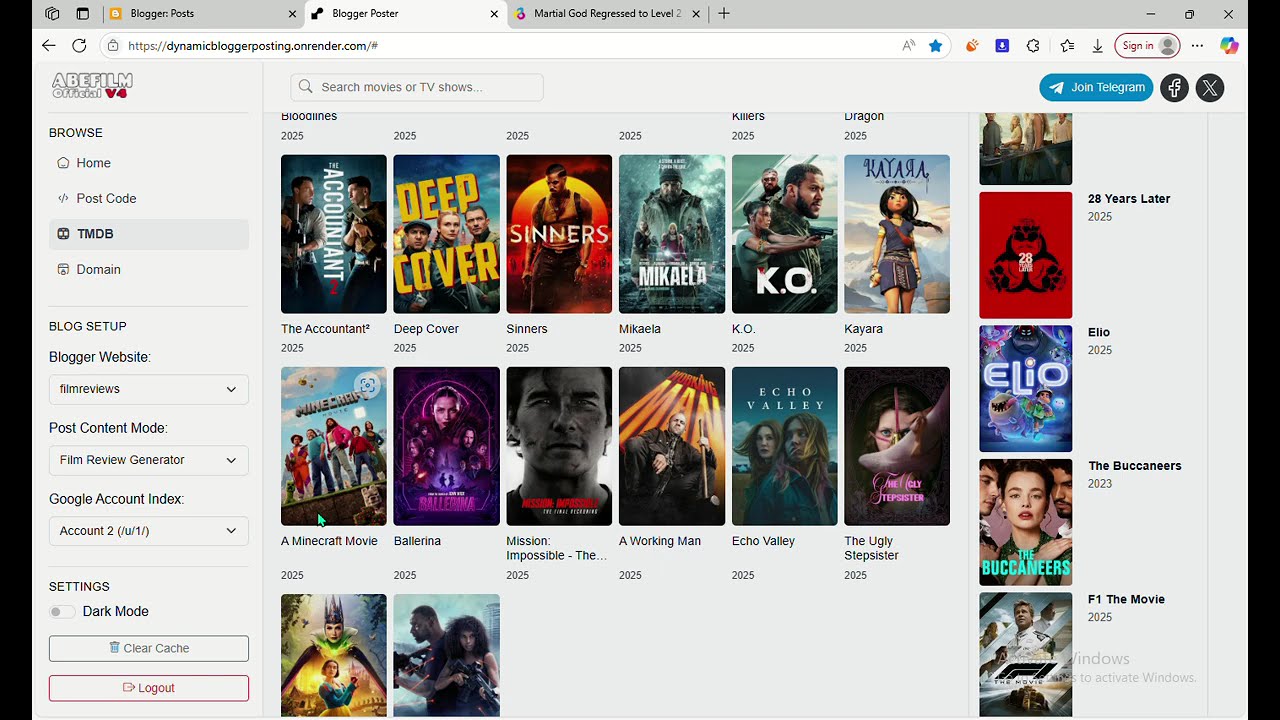Select Mission: Impossible poster
Image resolution: width=1280 pixels, height=720 pixels.
[x=559, y=446]
